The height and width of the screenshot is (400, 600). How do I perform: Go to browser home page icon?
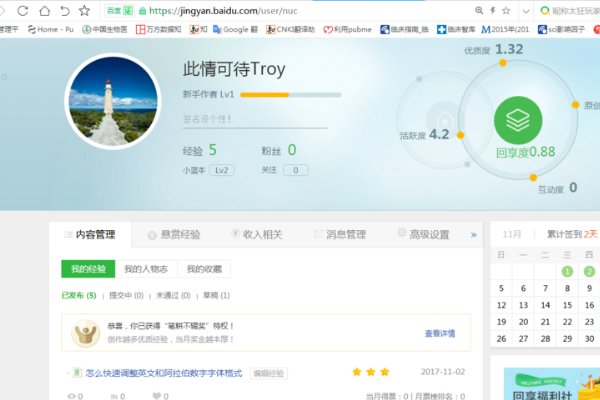coord(44,11)
